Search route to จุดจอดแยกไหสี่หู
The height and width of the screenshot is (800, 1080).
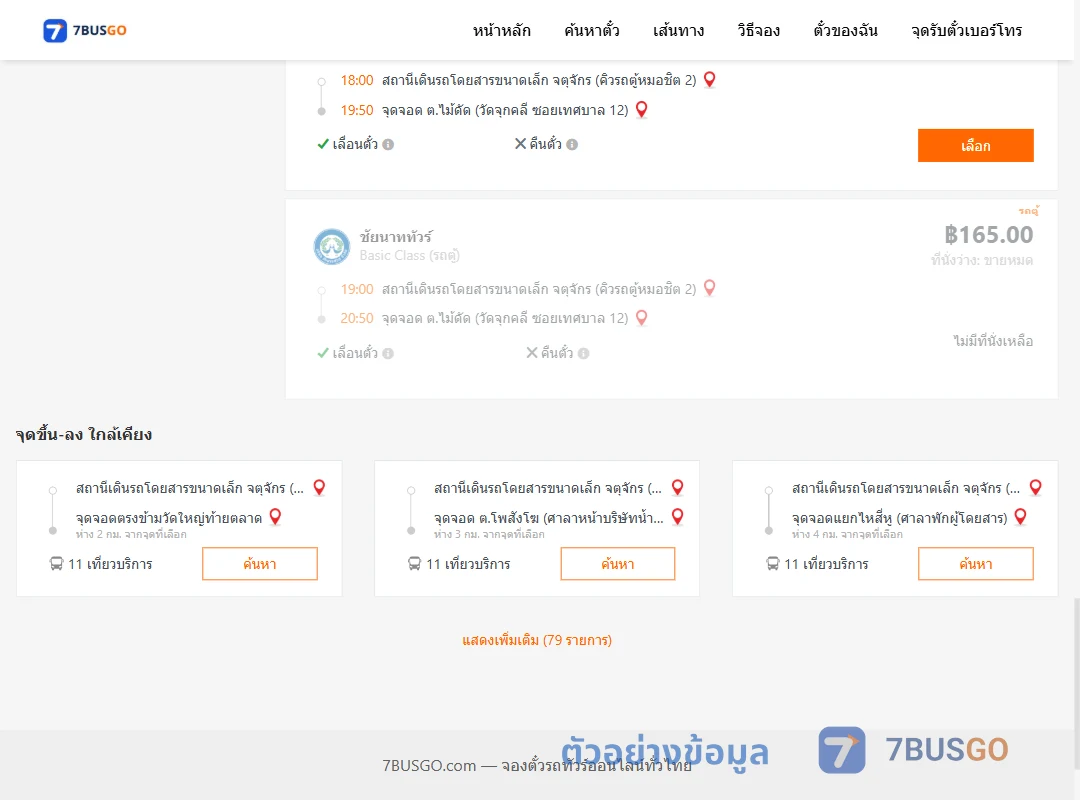pos(975,564)
